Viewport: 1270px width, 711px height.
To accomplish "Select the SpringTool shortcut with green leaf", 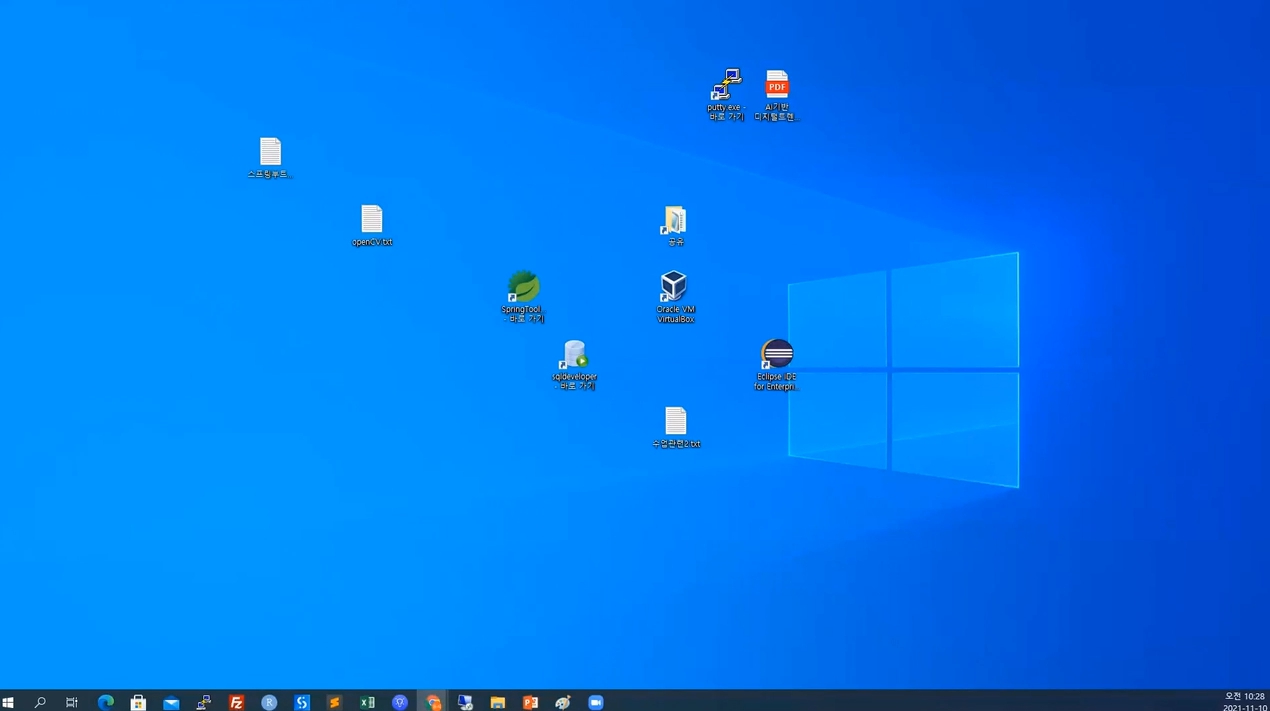I will pos(523,288).
